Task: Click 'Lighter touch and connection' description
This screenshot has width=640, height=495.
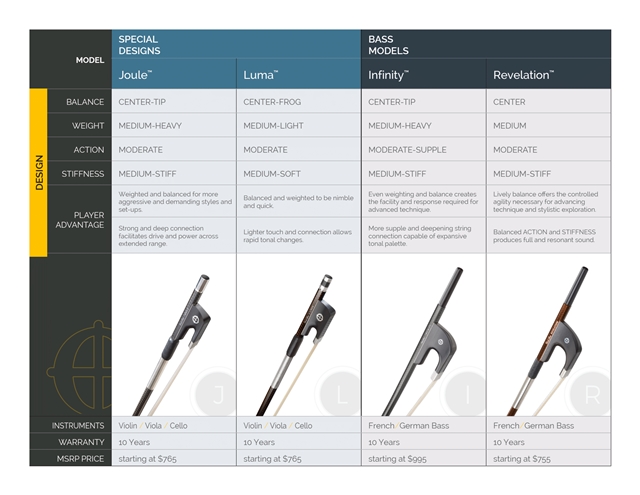Action: [x=298, y=236]
